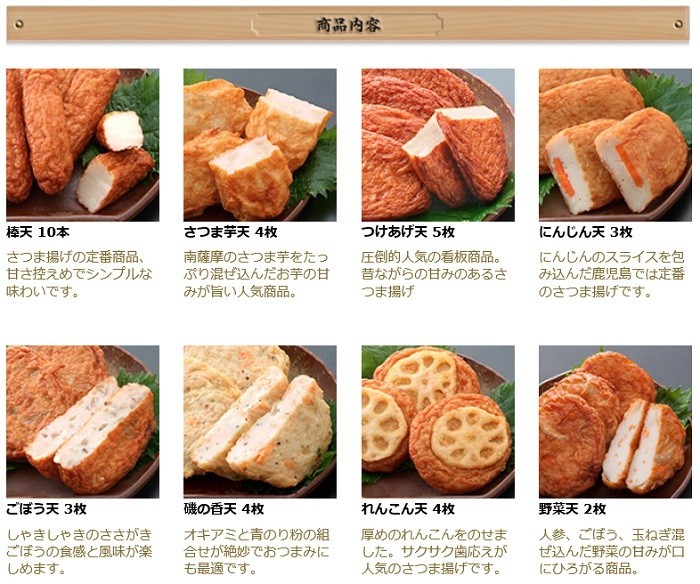Click the にんじん天 carrot fishcake image
Viewport: 700px width, 584px height.
pos(615,145)
